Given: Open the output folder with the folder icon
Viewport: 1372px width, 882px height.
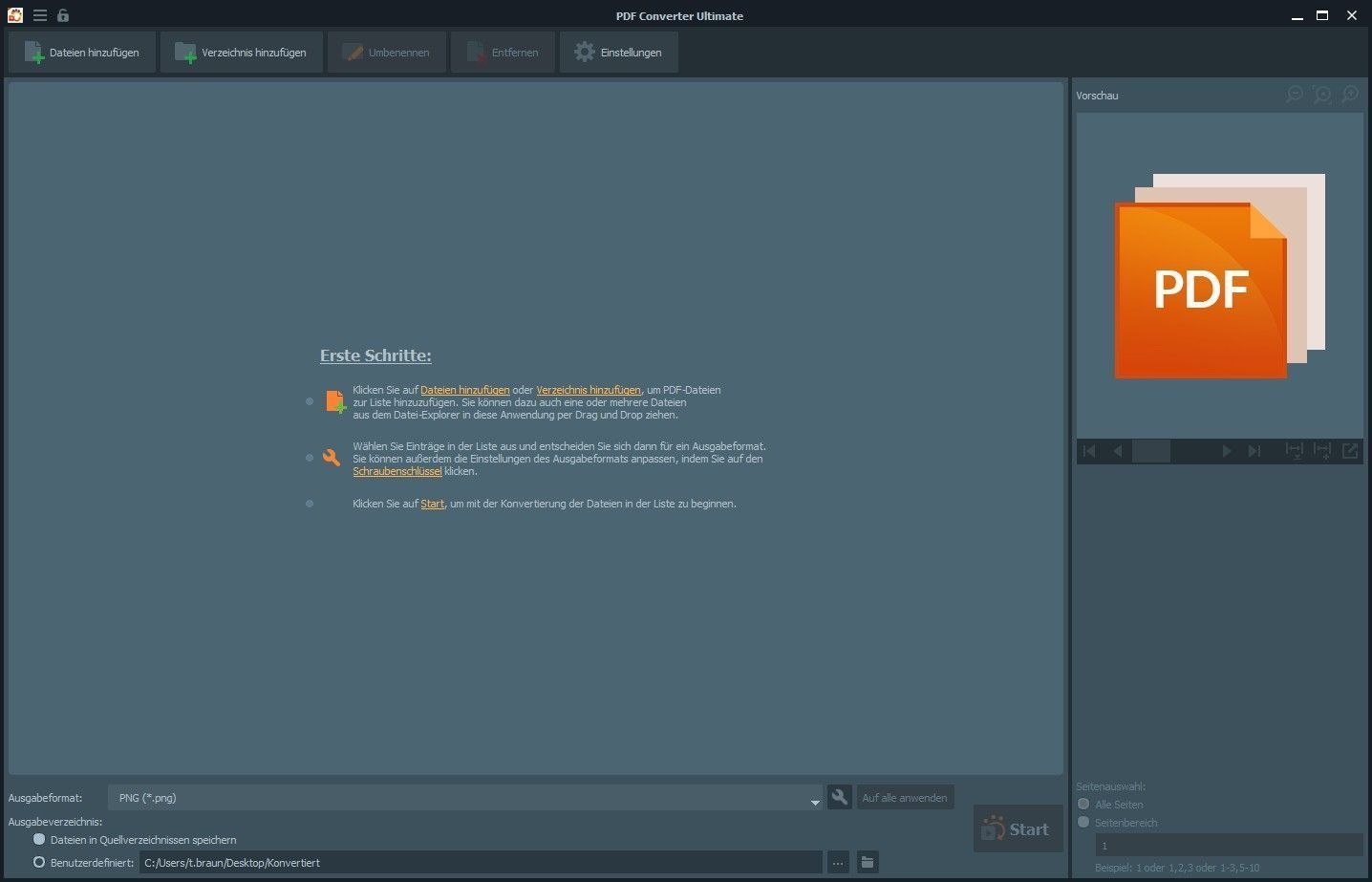Looking at the screenshot, I should pyautogui.click(x=867, y=862).
